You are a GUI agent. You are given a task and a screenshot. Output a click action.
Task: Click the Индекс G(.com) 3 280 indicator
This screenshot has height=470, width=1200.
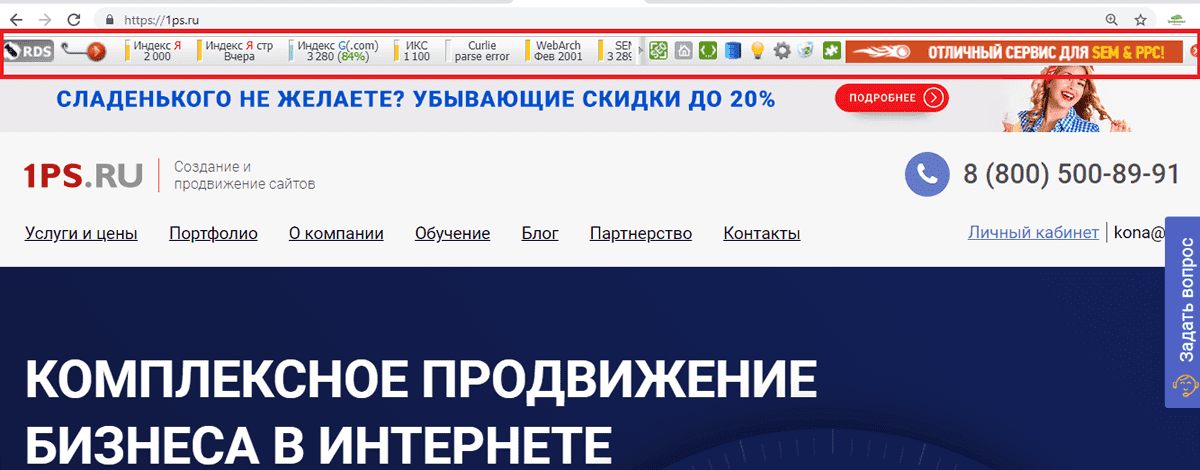336,51
